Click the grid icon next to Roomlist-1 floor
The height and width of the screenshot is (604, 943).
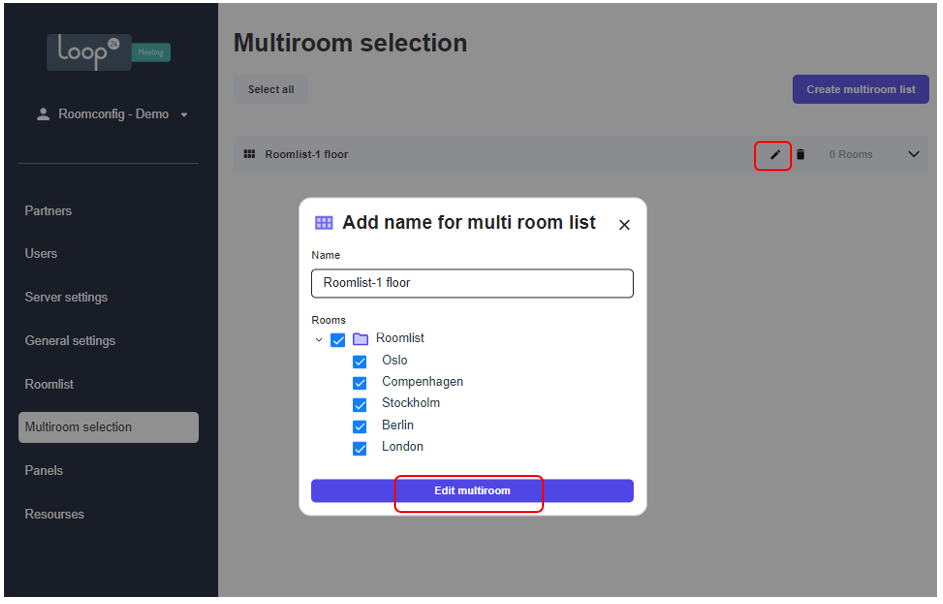click(x=249, y=155)
